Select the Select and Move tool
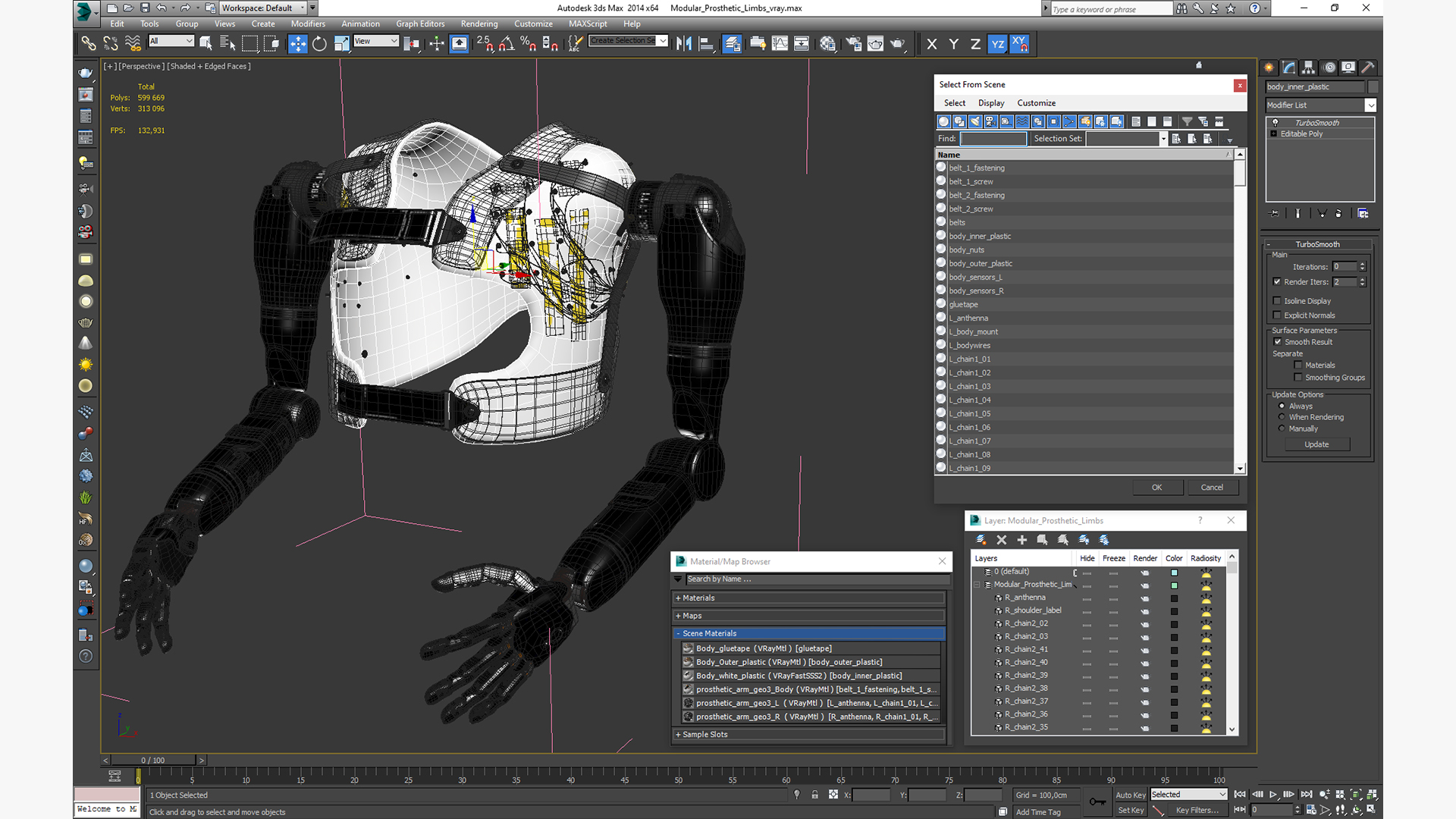This screenshot has width=1456, height=819. [x=297, y=44]
